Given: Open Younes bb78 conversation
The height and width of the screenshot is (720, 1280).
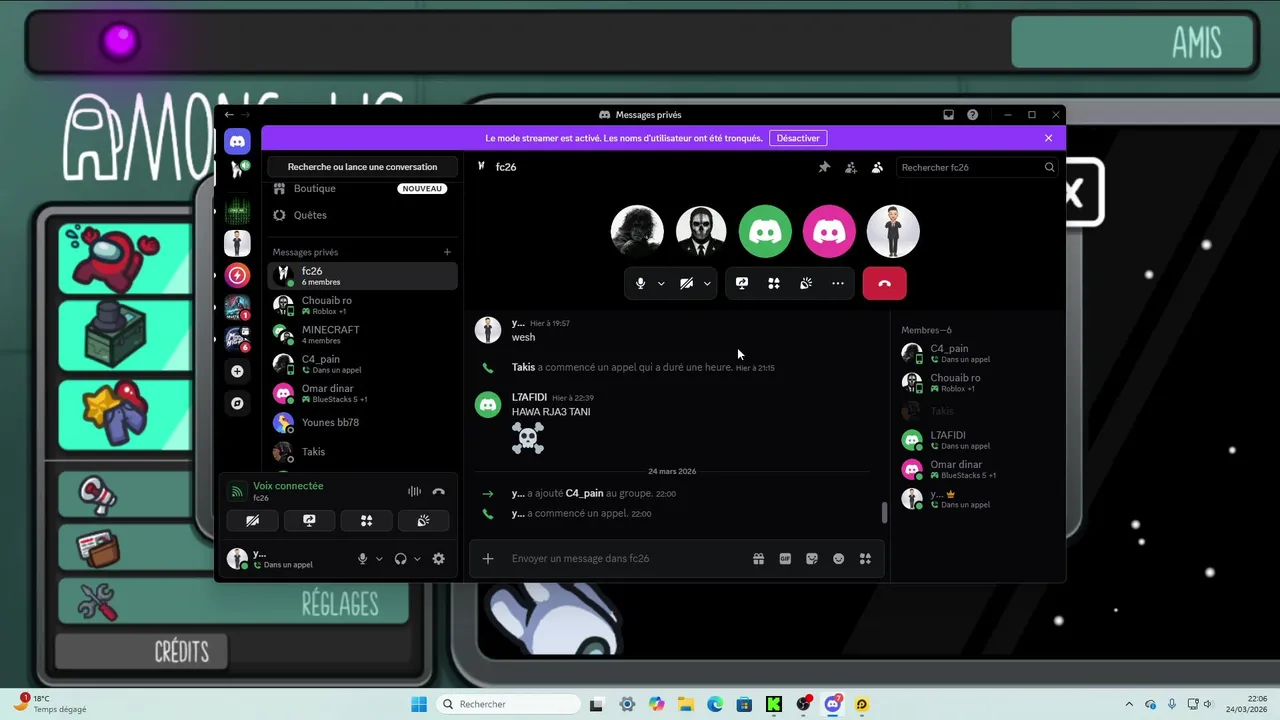Looking at the screenshot, I should [x=362, y=422].
